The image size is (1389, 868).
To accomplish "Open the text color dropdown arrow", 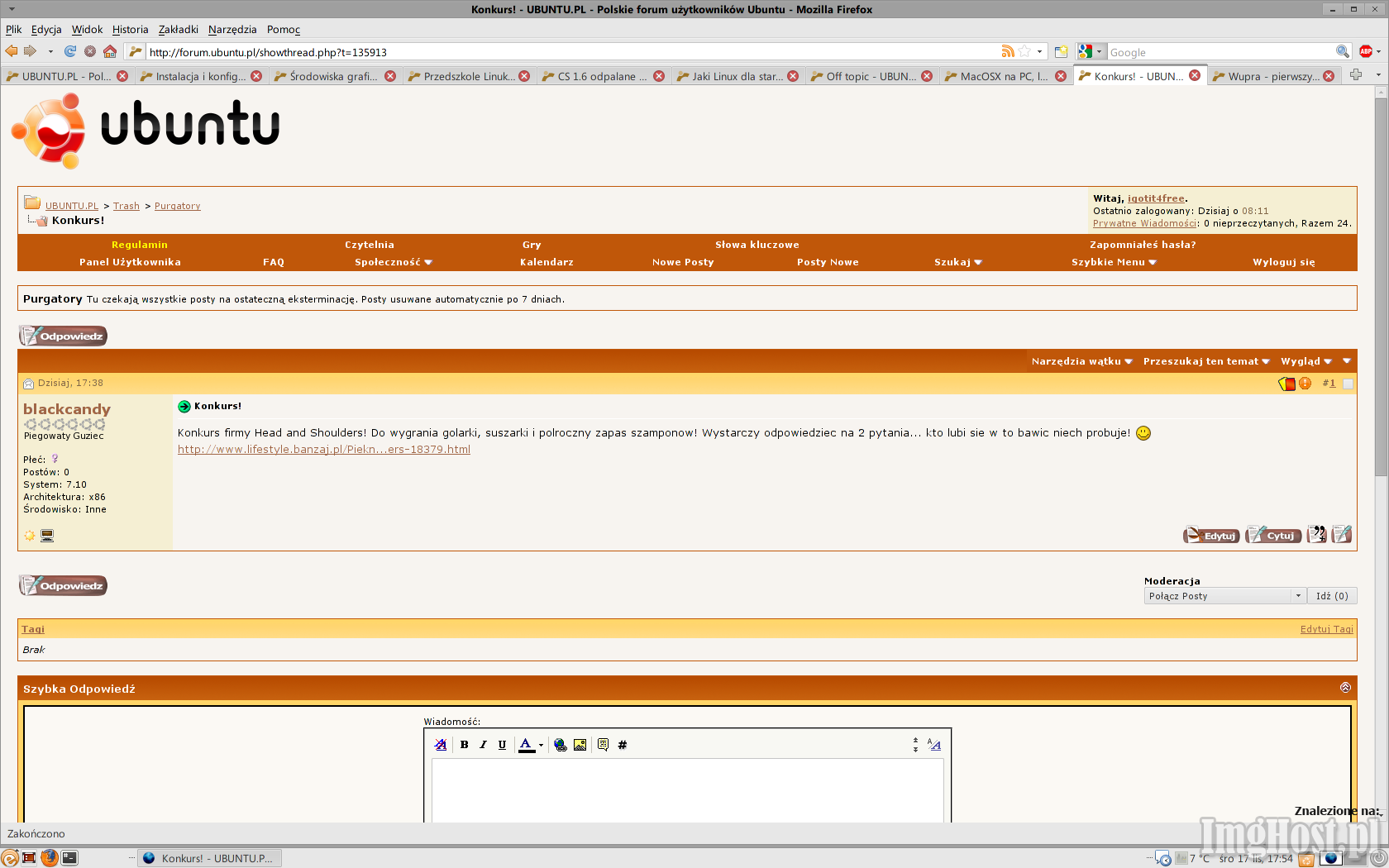I will coord(541,745).
